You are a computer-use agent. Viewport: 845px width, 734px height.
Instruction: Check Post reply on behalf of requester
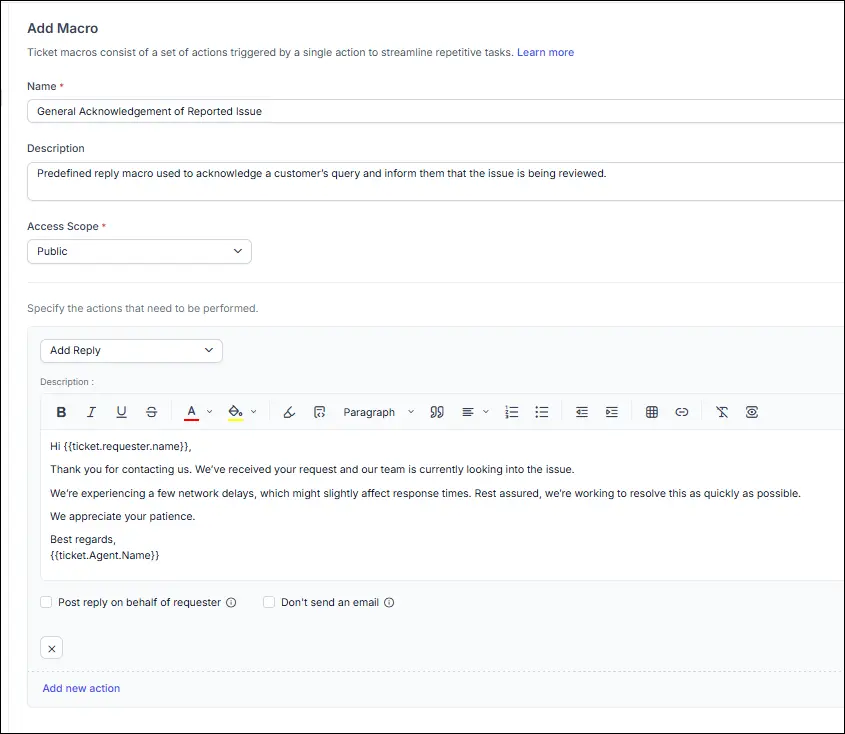46,602
